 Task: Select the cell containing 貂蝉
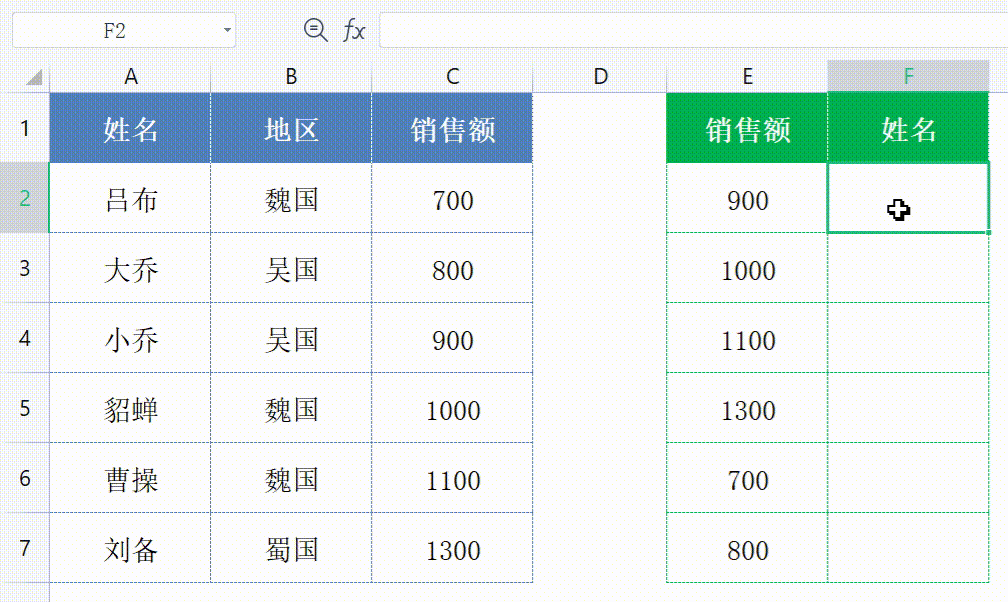(130, 409)
